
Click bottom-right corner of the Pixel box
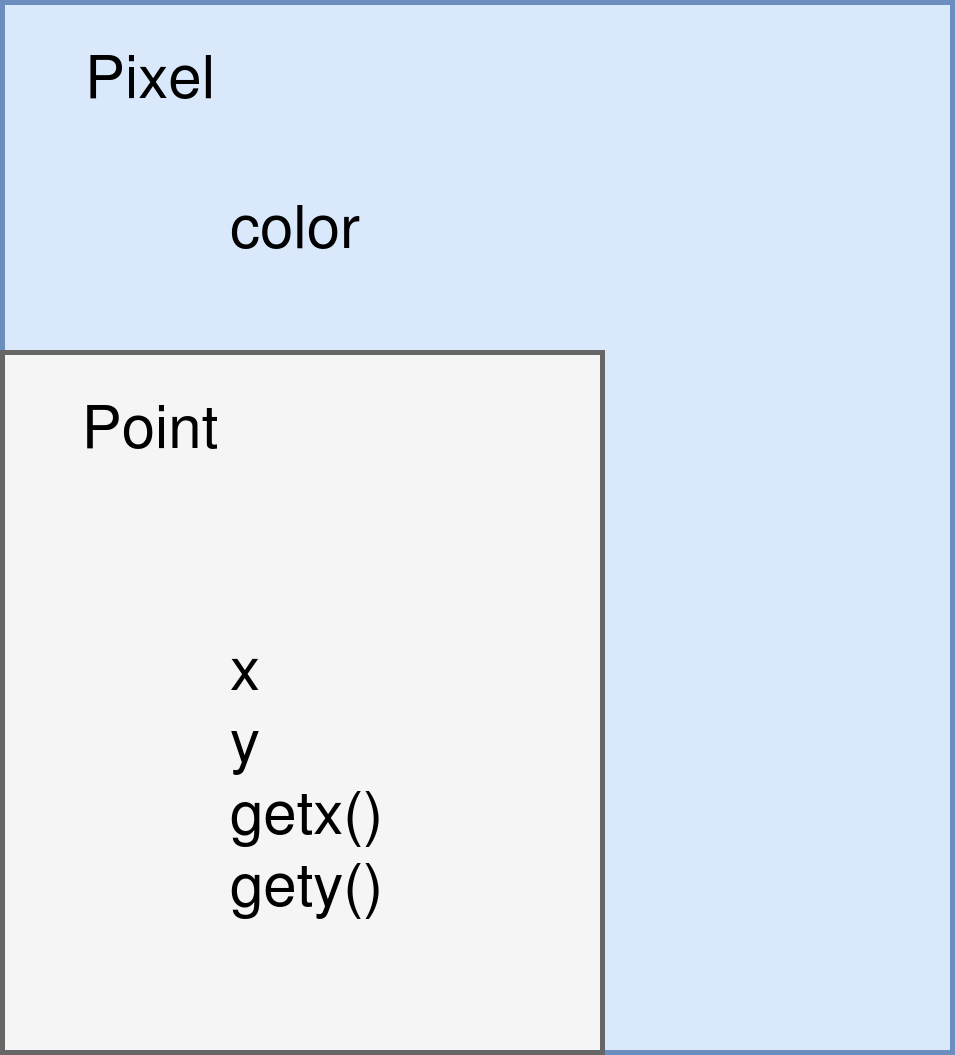pyautogui.click(x=951, y=1051)
